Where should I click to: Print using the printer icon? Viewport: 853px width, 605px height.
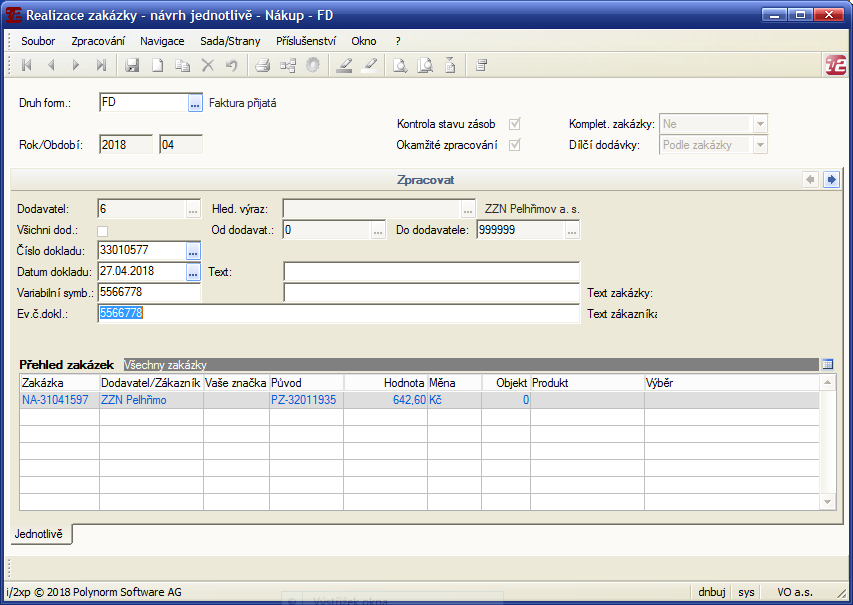[x=263, y=65]
